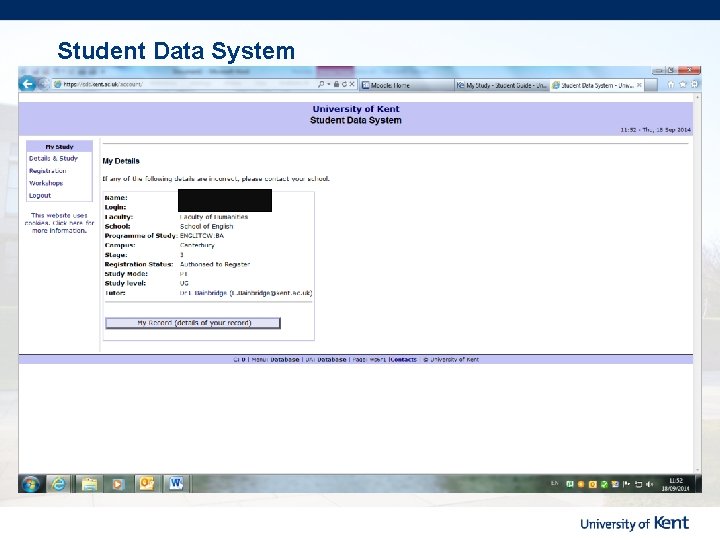The width and height of the screenshot is (720, 540).
Task: Open the Windows Start button
Action: pos(30,484)
